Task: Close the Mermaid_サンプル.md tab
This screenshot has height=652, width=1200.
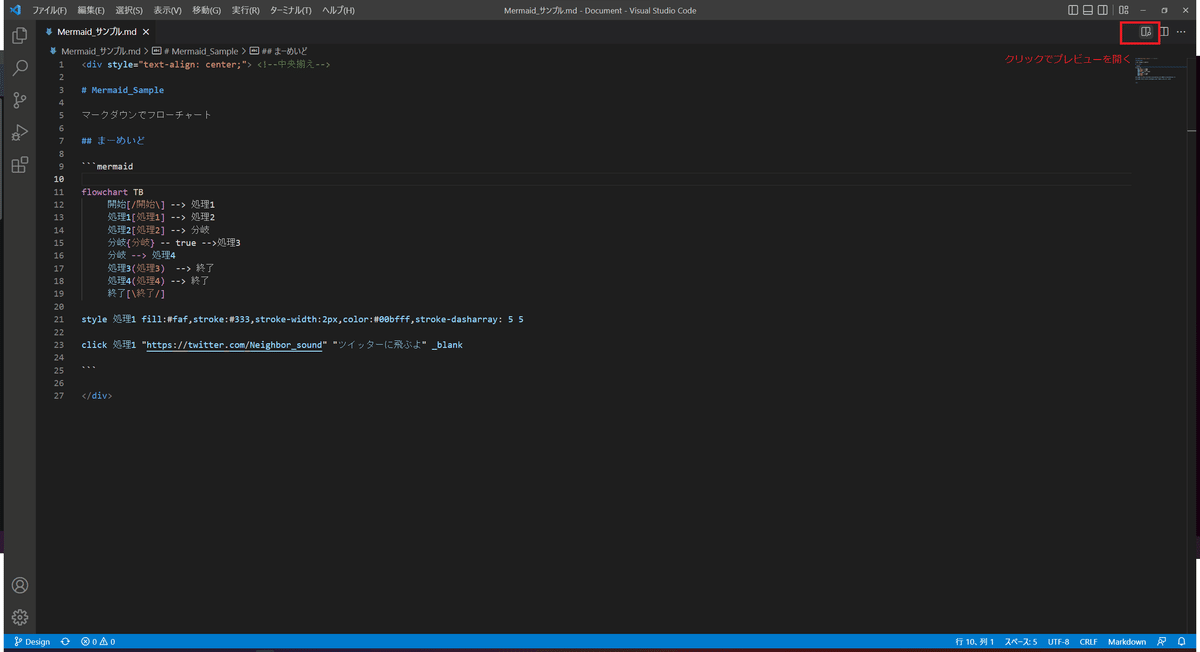Action: (146, 32)
